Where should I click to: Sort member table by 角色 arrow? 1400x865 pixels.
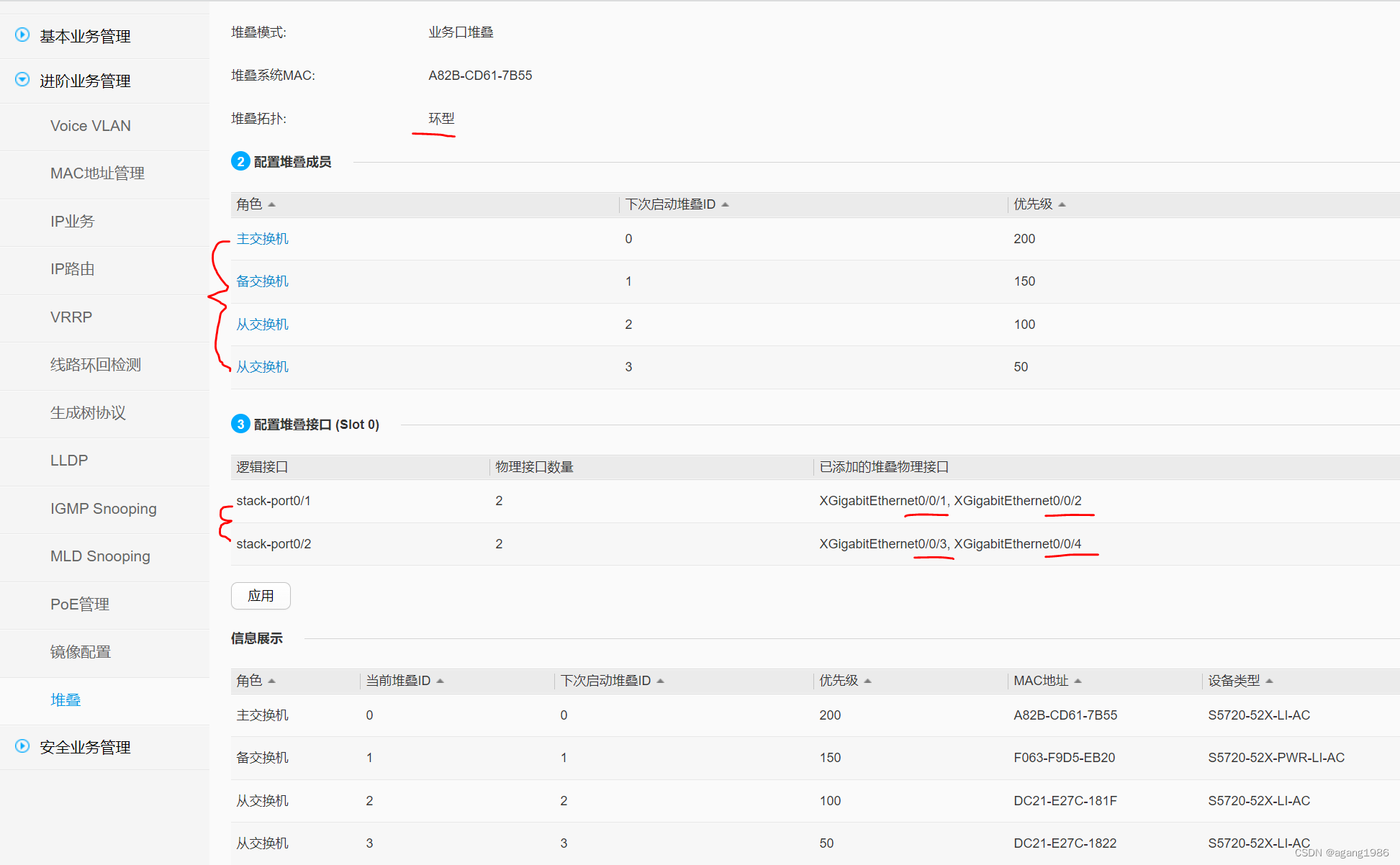[272, 204]
